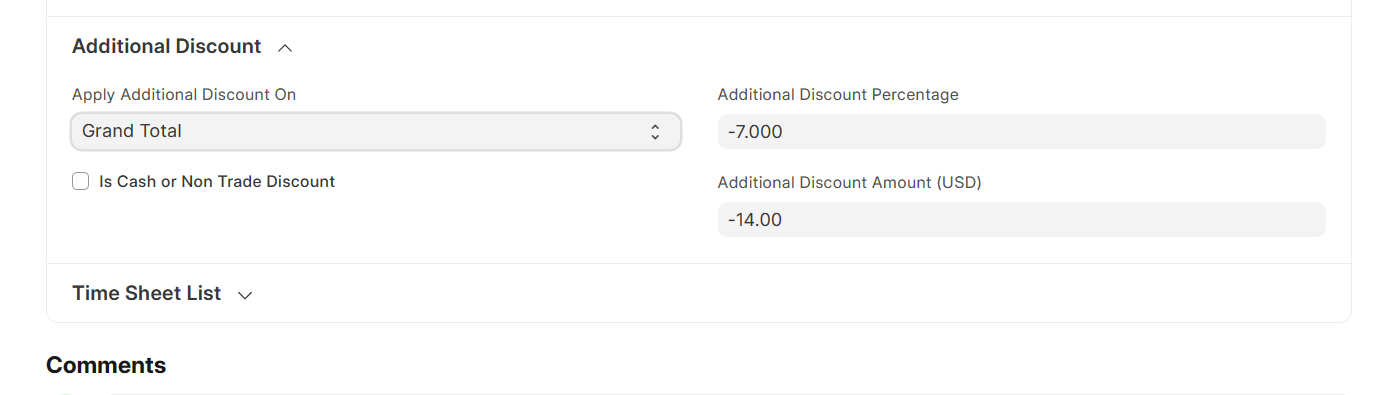Focus the Additional Discount Amount (USD) input field
Image resolution: width=1398 pixels, height=395 pixels.
(1022, 220)
